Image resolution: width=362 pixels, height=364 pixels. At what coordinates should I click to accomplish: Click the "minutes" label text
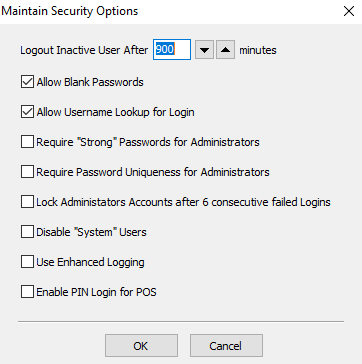point(258,50)
